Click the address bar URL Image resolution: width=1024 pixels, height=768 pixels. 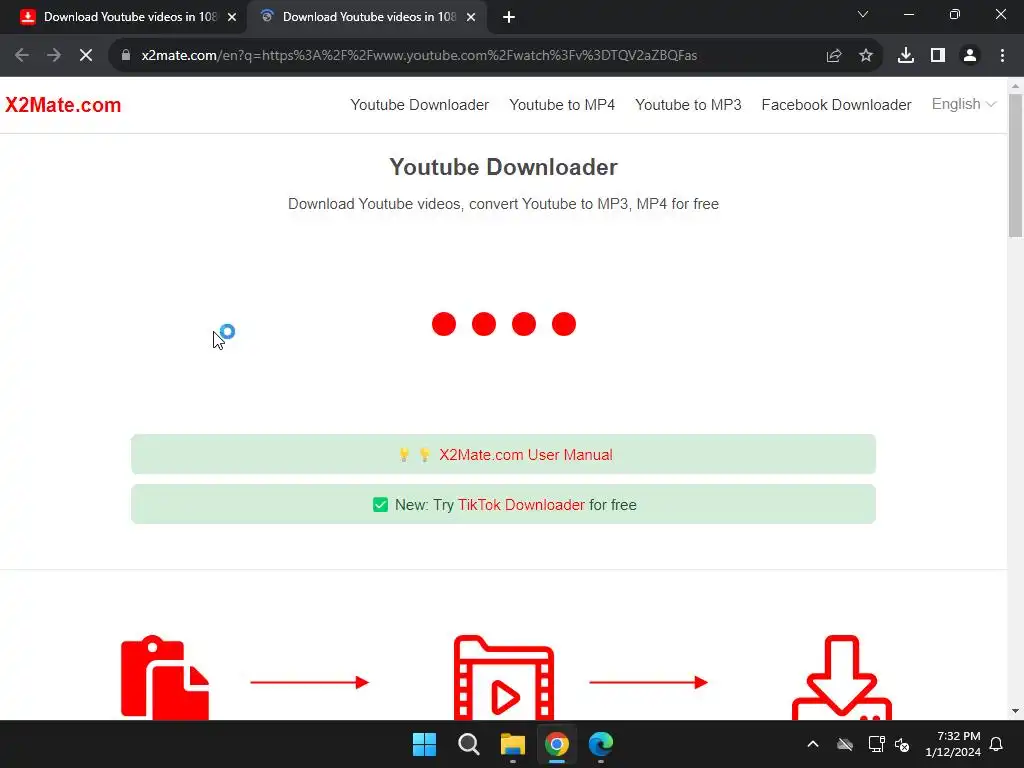coord(419,56)
